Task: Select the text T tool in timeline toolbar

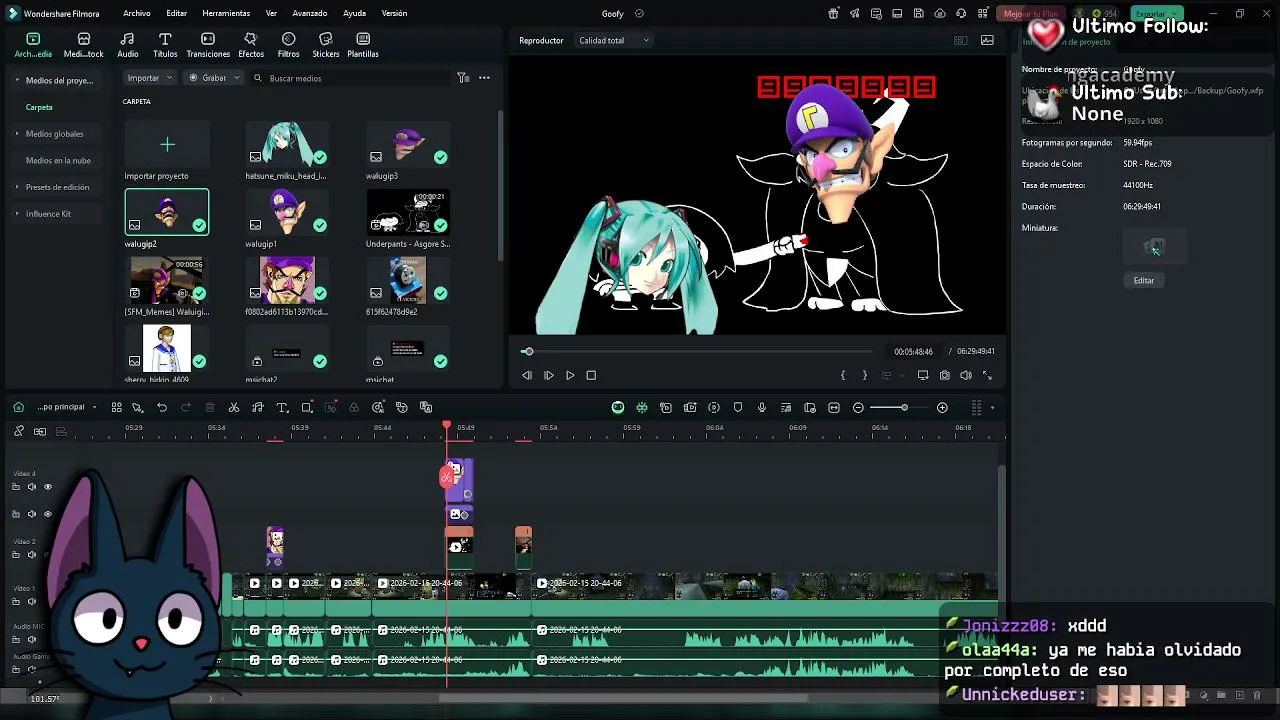Action: click(282, 407)
